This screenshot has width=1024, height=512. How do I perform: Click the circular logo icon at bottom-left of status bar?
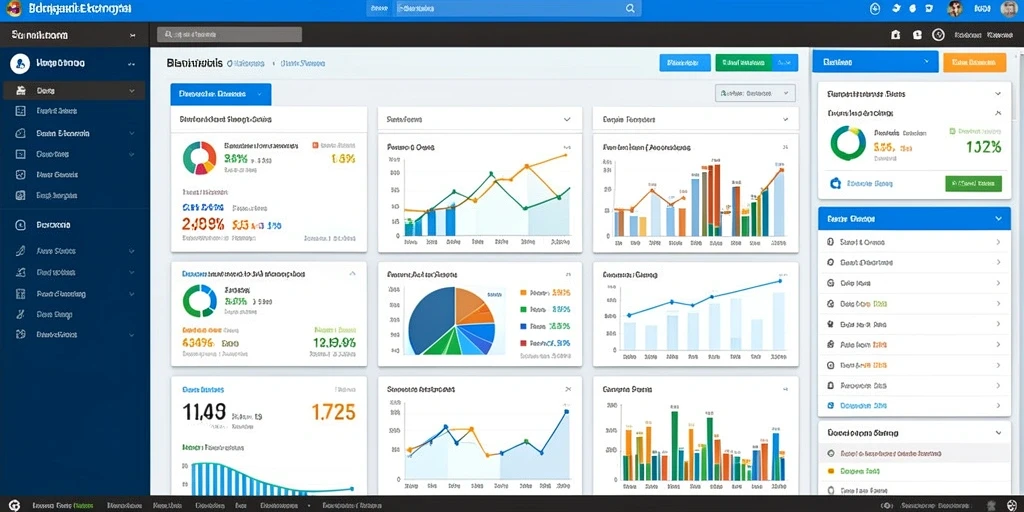click(14, 505)
